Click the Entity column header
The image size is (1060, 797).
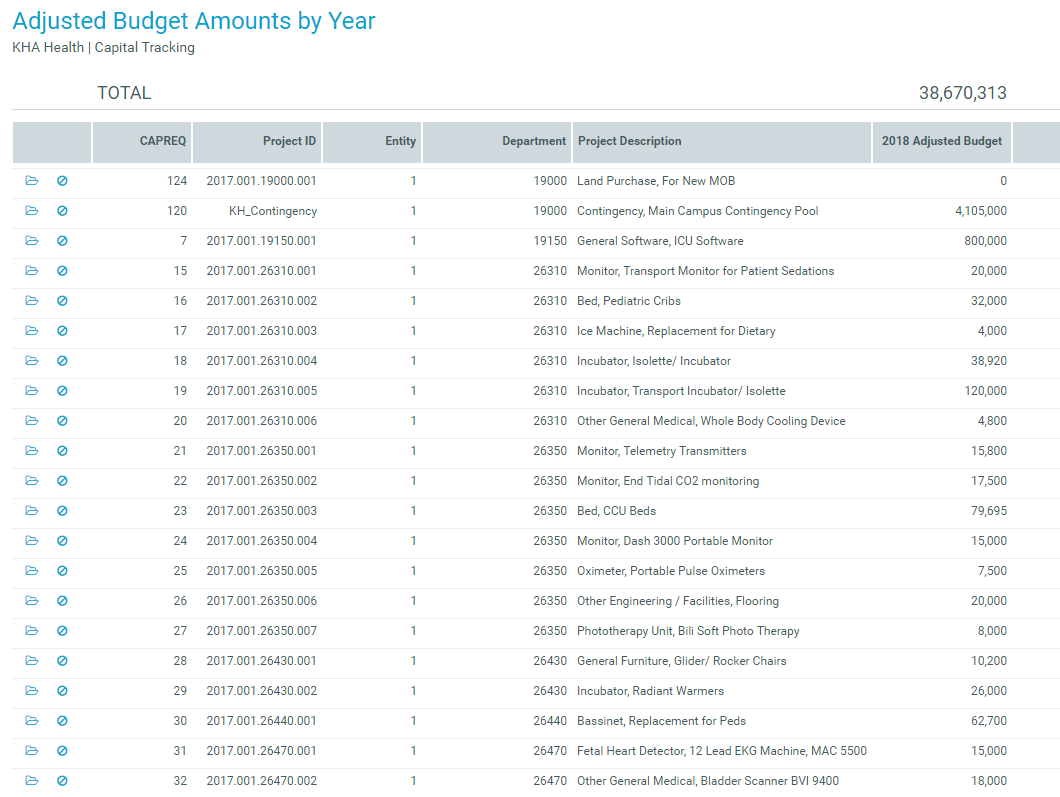(x=372, y=142)
